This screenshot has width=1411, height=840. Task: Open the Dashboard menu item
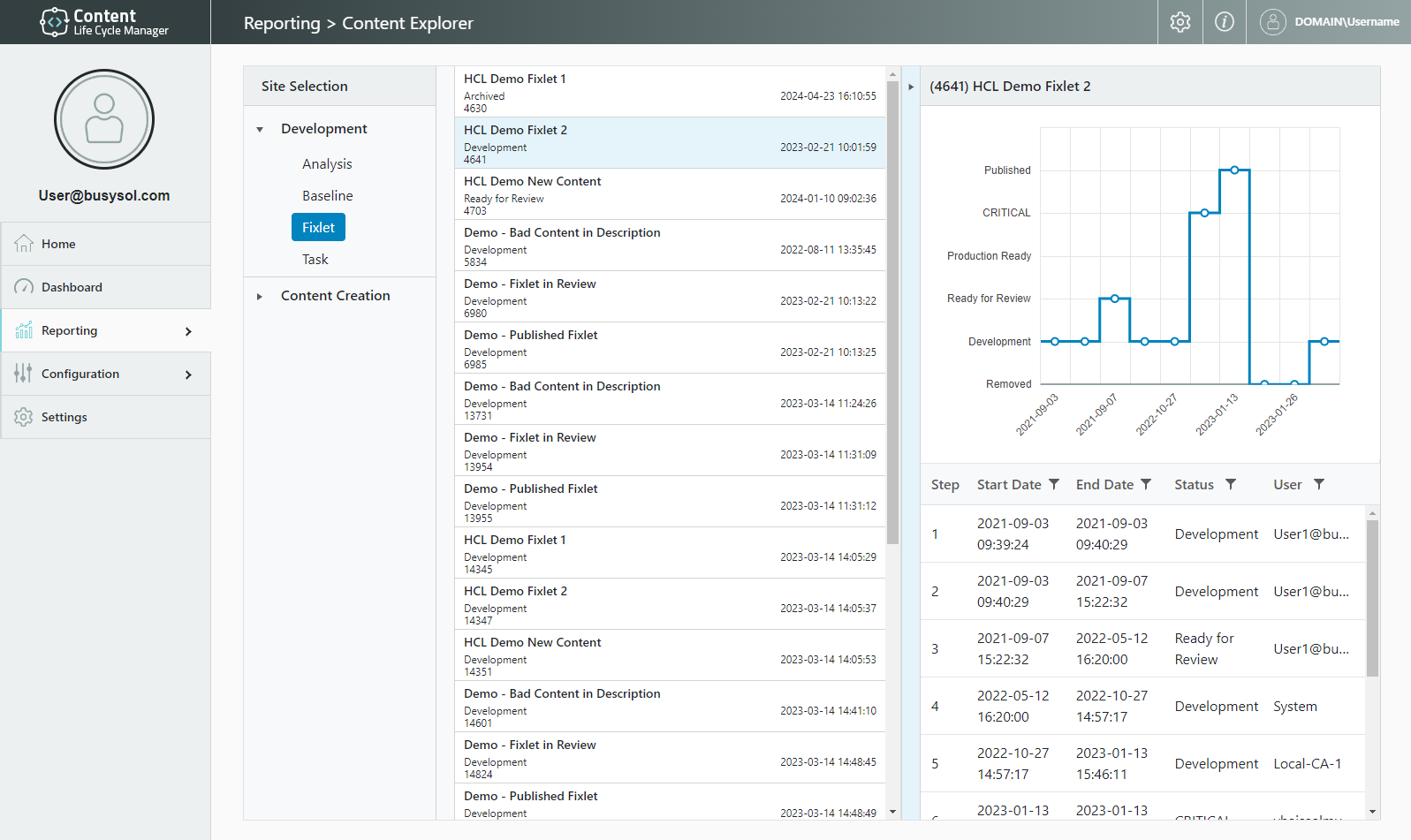point(106,287)
